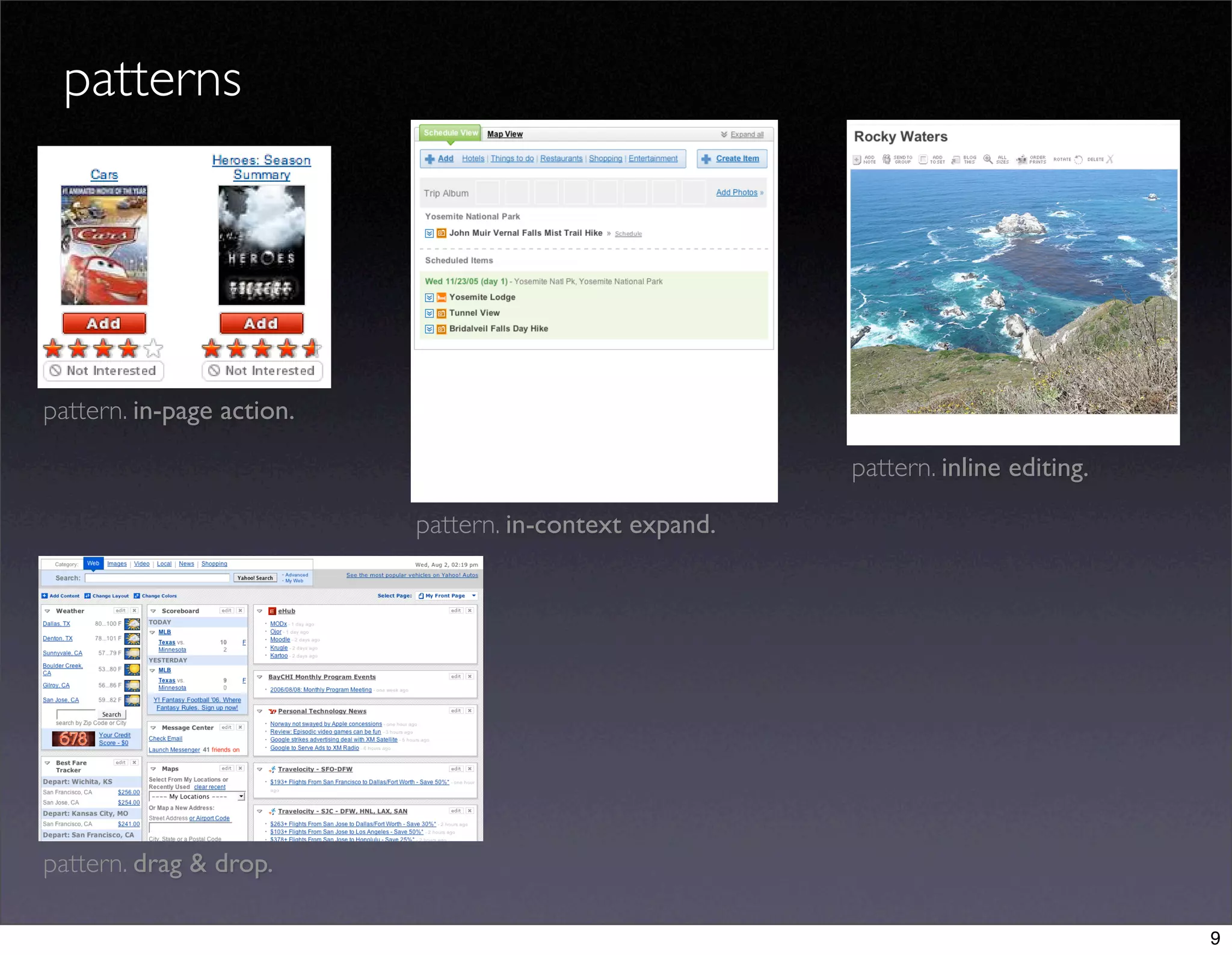Click the Add Note icon above photo
Screen dimensions: 1232x955
[857, 159]
